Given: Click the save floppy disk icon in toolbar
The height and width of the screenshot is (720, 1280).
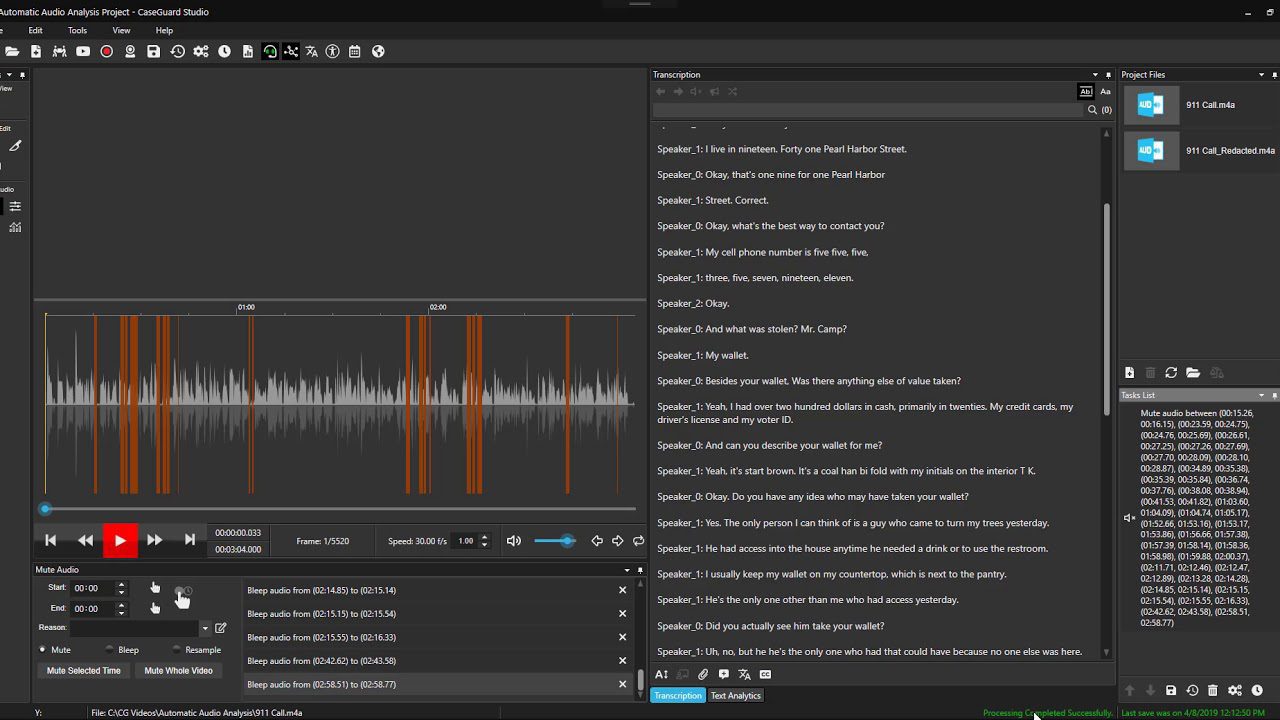Looking at the screenshot, I should (153, 52).
